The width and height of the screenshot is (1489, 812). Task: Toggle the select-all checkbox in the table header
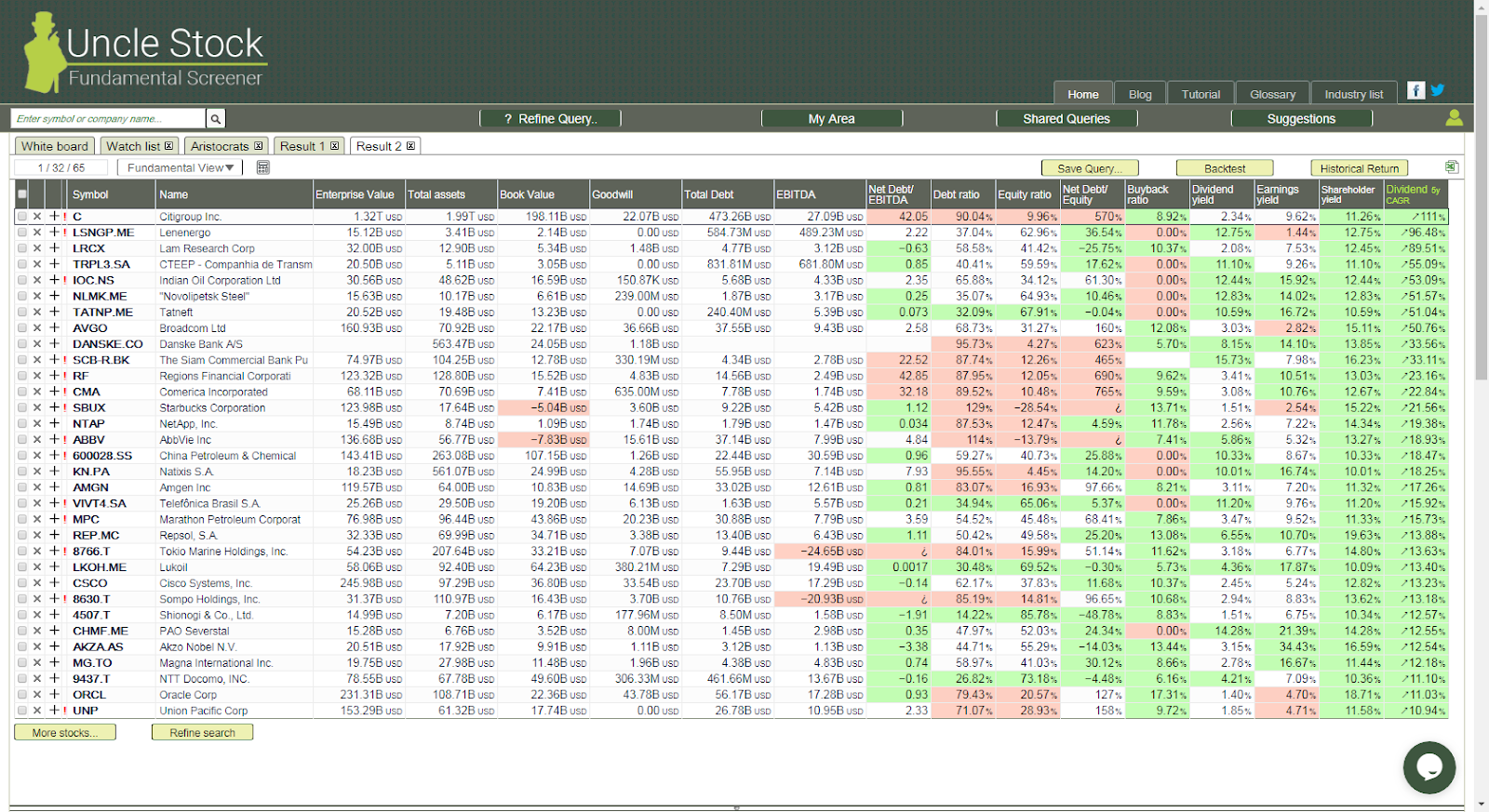21,194
